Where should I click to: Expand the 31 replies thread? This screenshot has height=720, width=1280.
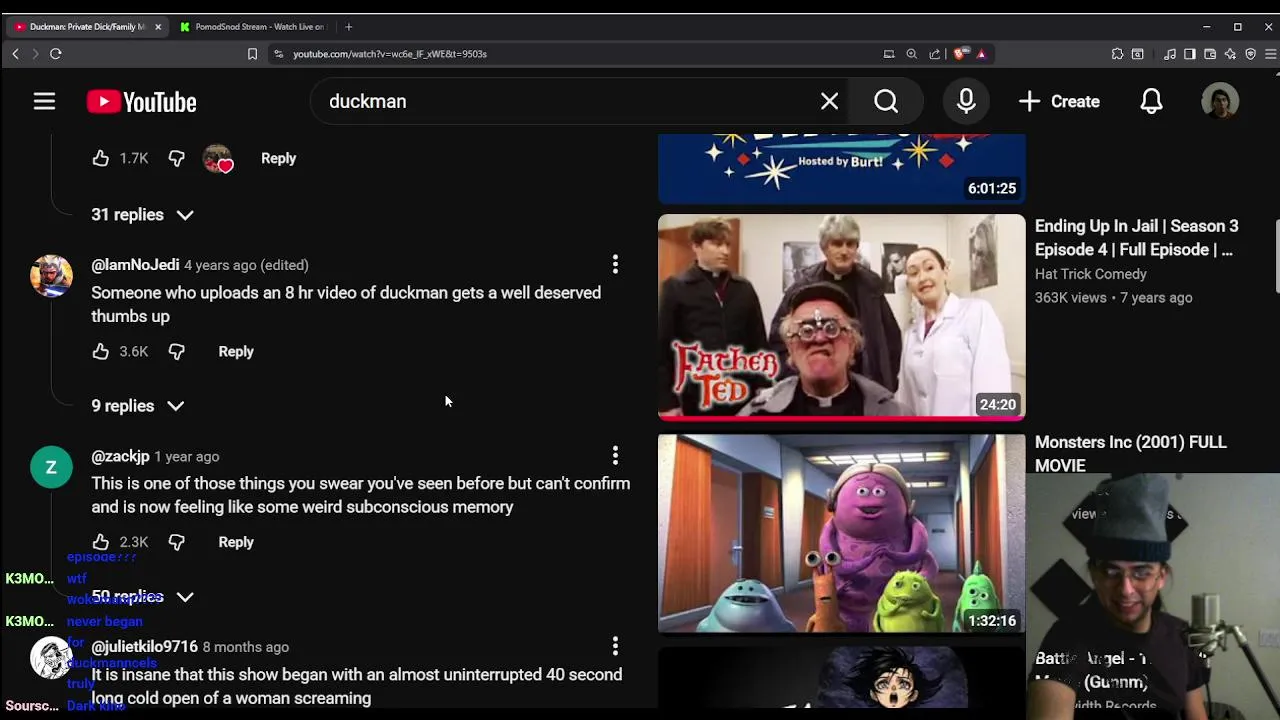coord(142,215)
